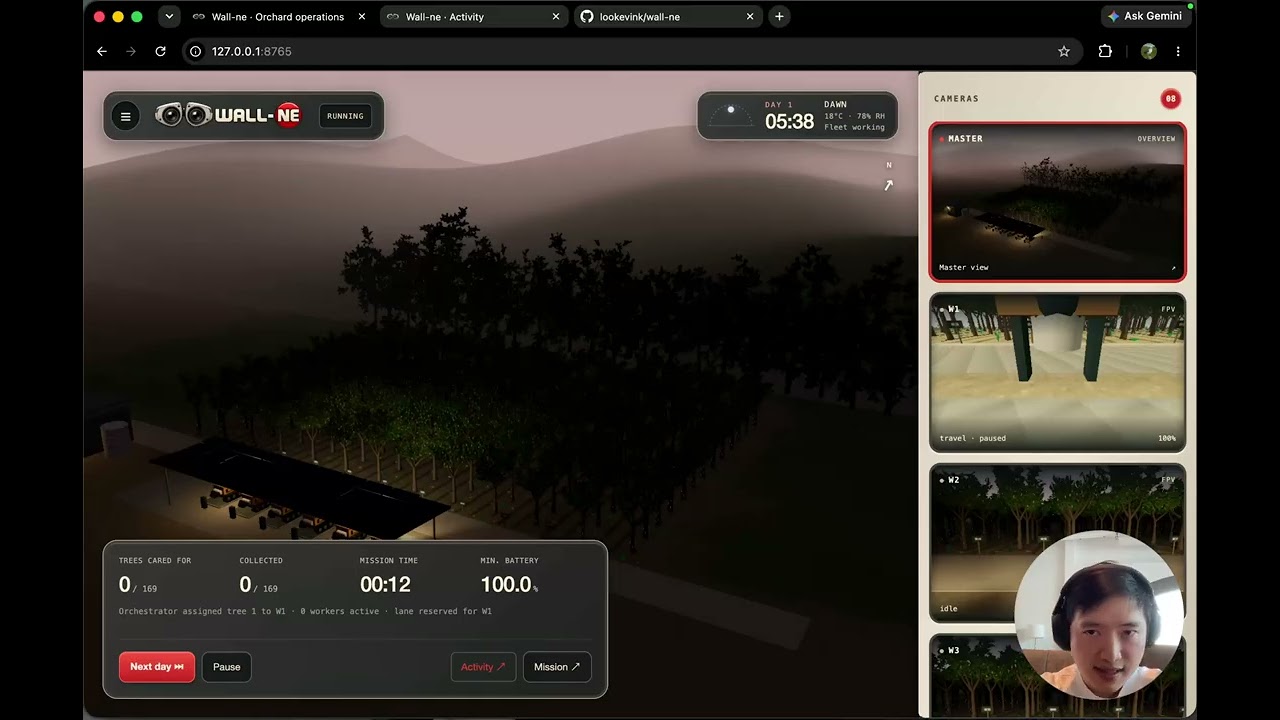Click the site info icon in address bar
This screenshot has height=720, width=1280.
click(x=195, y=51)
